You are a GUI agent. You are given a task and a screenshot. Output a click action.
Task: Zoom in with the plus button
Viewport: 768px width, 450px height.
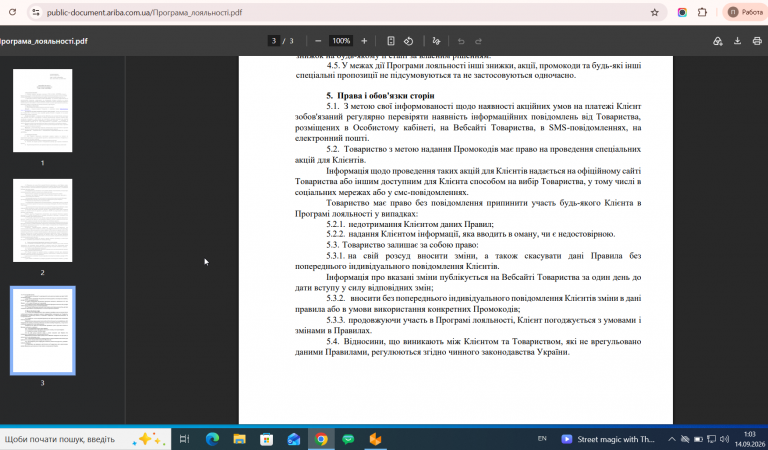click(x=364, y=41)
